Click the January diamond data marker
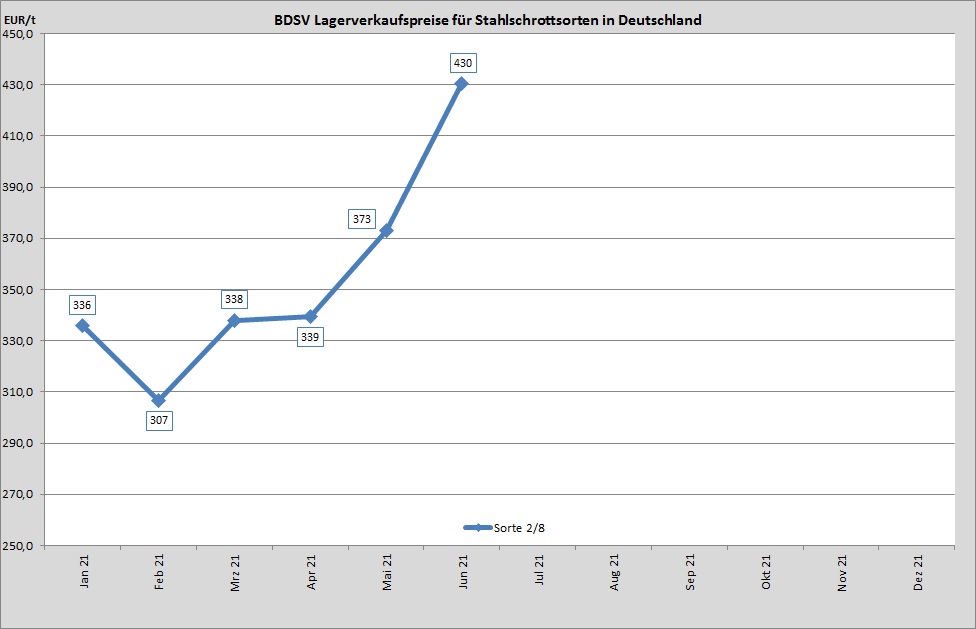Image resolution: width=976 pixels, height=629 pixels. pos(82,325)
